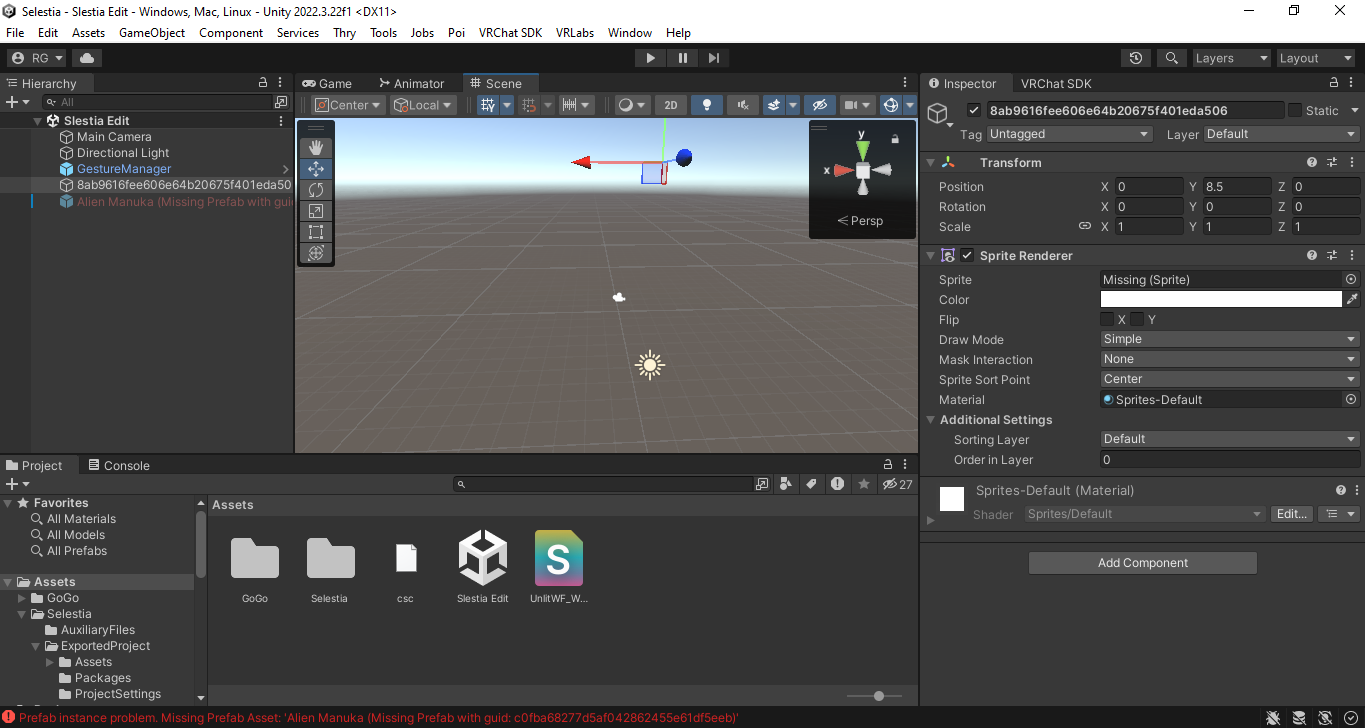Open Scene camera settings
The width and height of the screenshot is (1365, 728).
point(856,105)
